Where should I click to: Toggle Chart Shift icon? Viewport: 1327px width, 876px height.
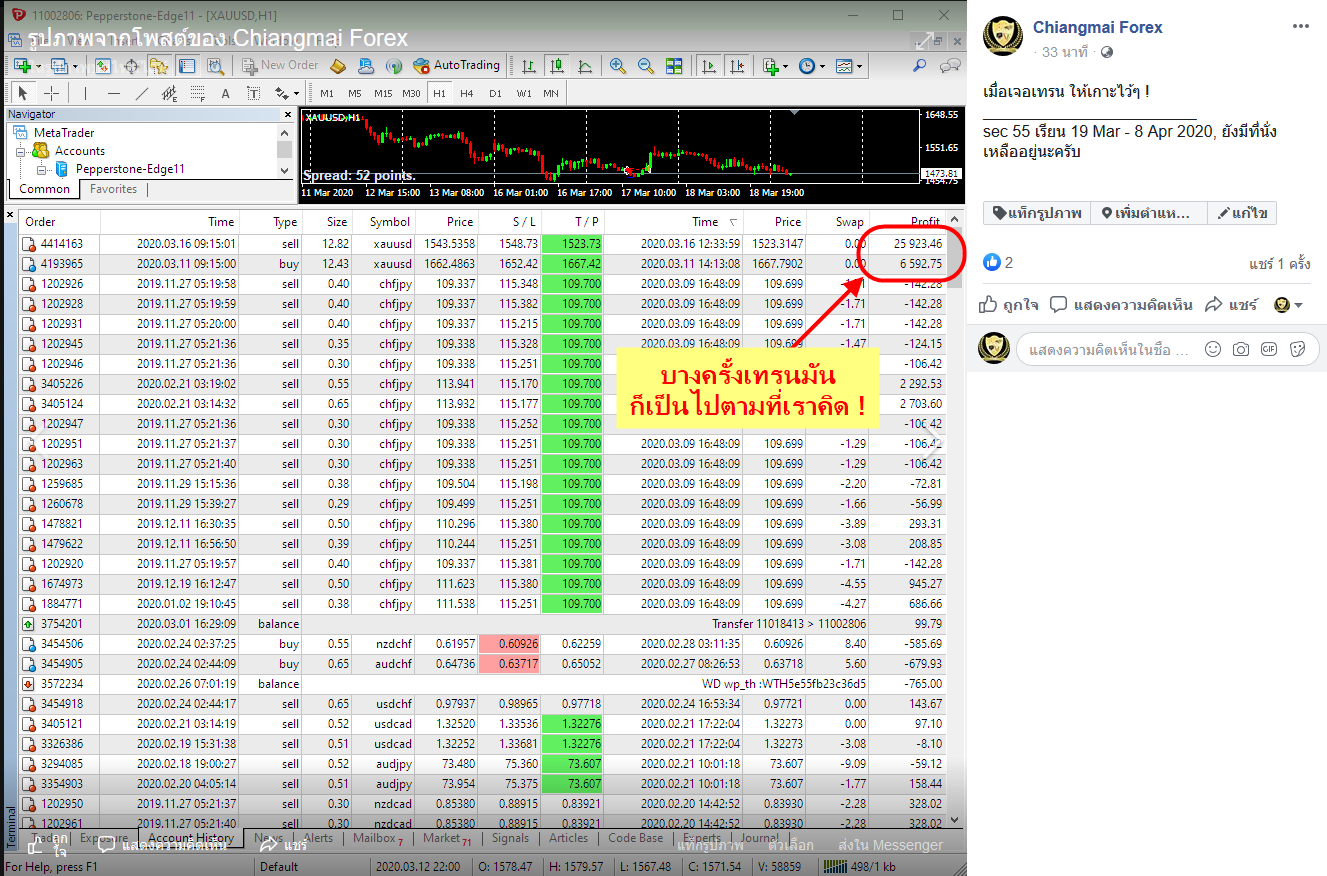pos(737,66)
